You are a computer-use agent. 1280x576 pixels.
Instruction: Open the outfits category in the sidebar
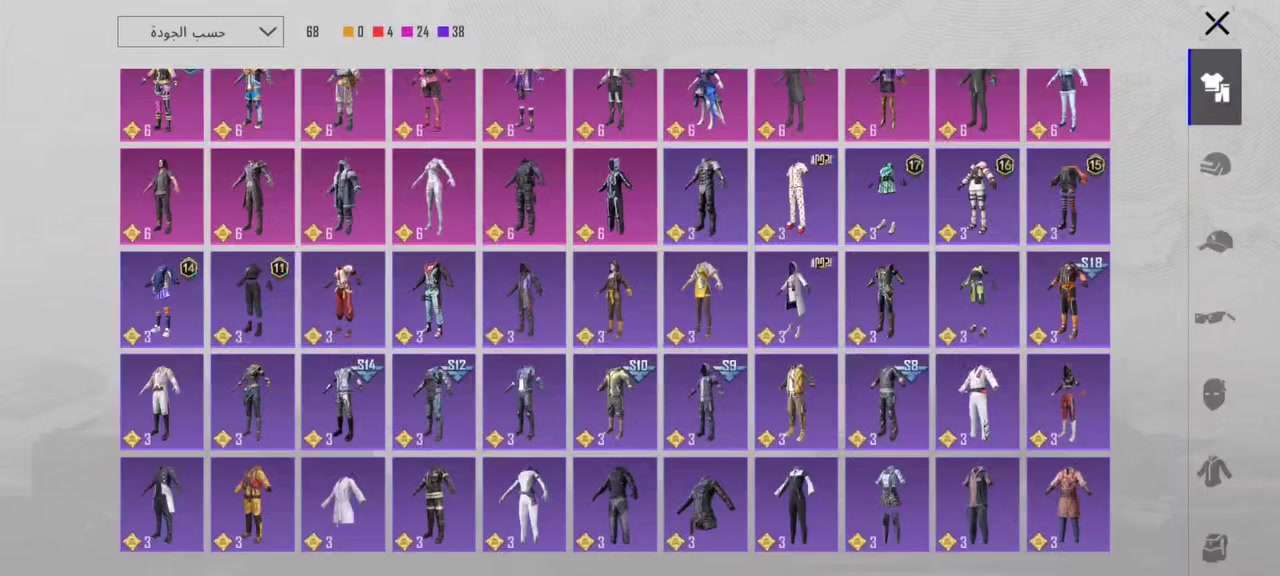coord(1215,88)
